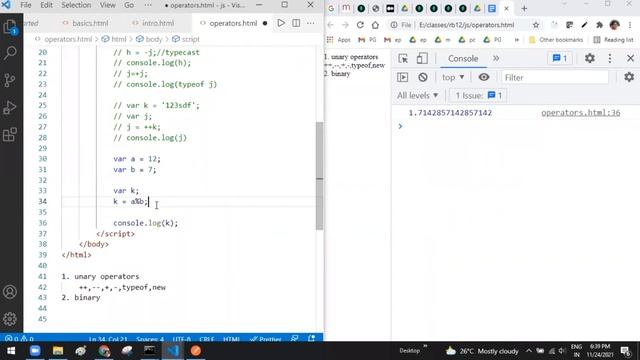This screenshot has width=640, height=360.
Task: Open the VS Code Go menu
Action: 129,5
